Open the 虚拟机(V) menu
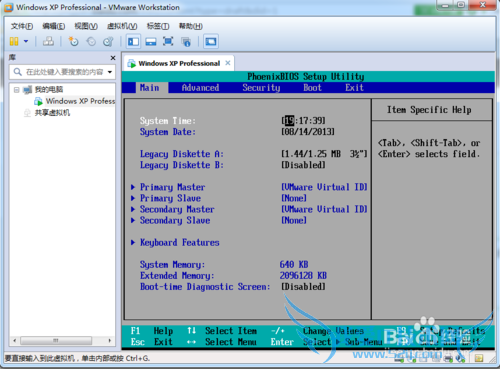This screenshot has width=500, height=369. pyautogui.click(x=122, y=26)
